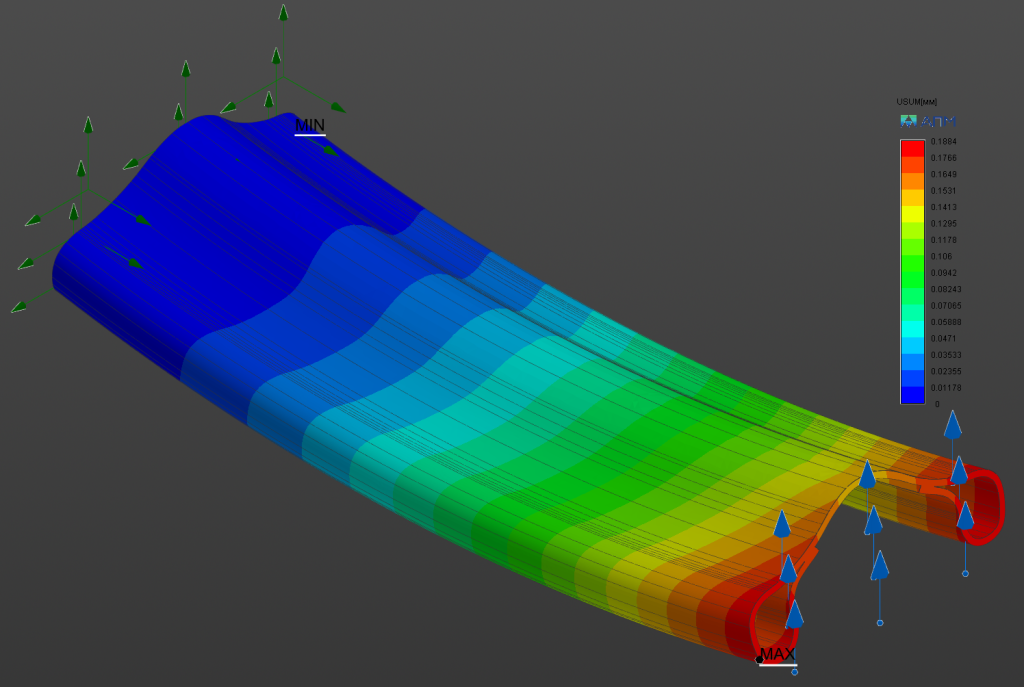Pick the dark blue bottom legend swatch
Image resolution: width=1024 pixels, height=687 pixels.
click(x=912, y=395)
